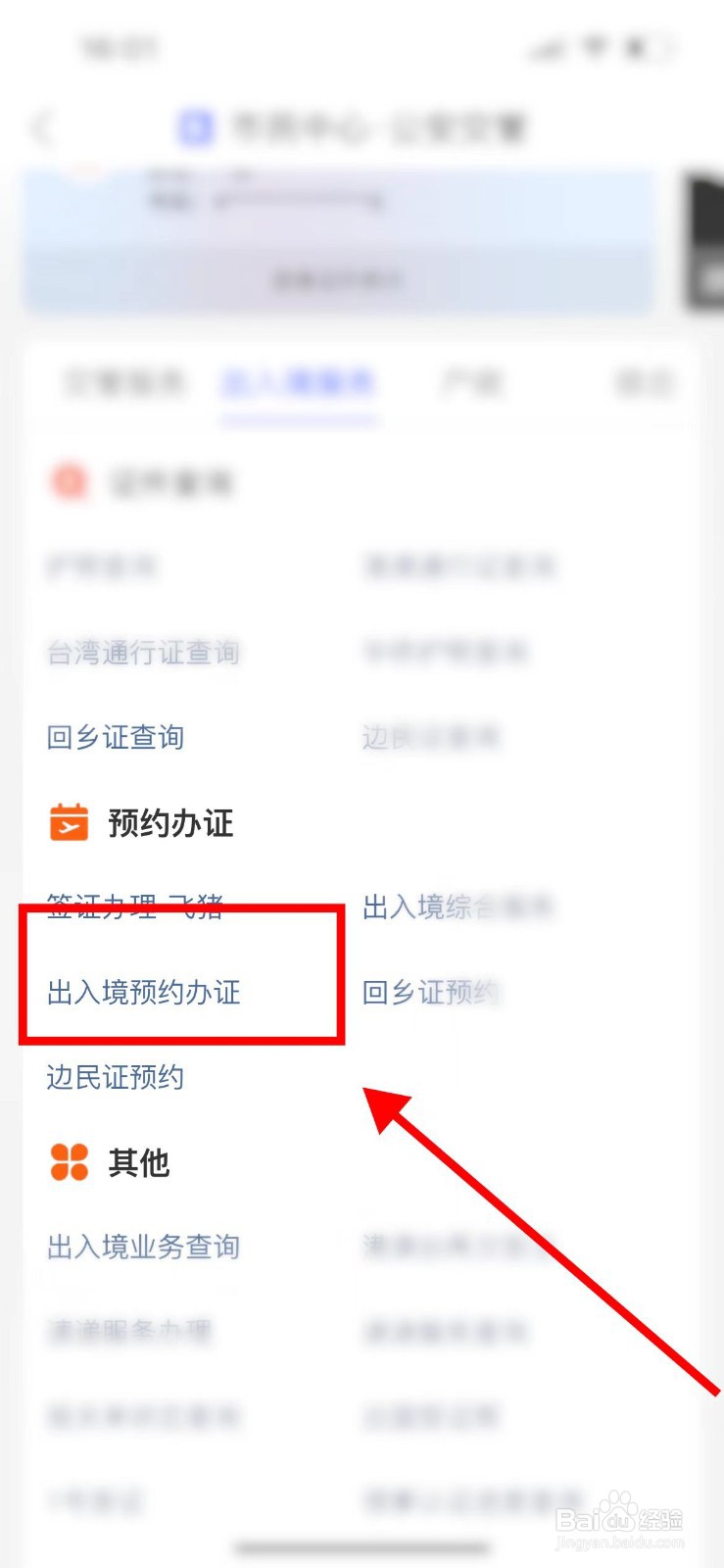Screen dimensions: 724x1568
Task: Open 台湾通行证查询
Action: 144,653
